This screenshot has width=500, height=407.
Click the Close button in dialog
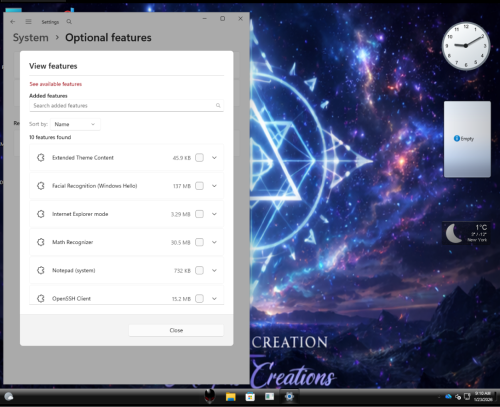tap(176, 330)
